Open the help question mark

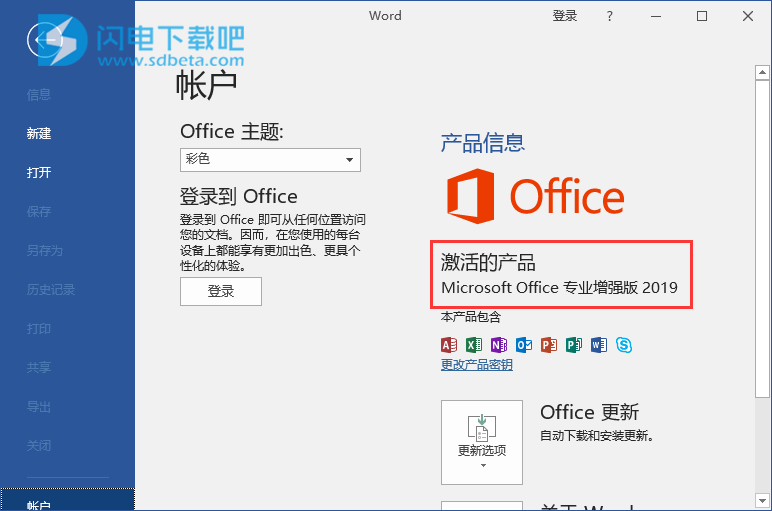pyautogui.click(x=610, y=16)
